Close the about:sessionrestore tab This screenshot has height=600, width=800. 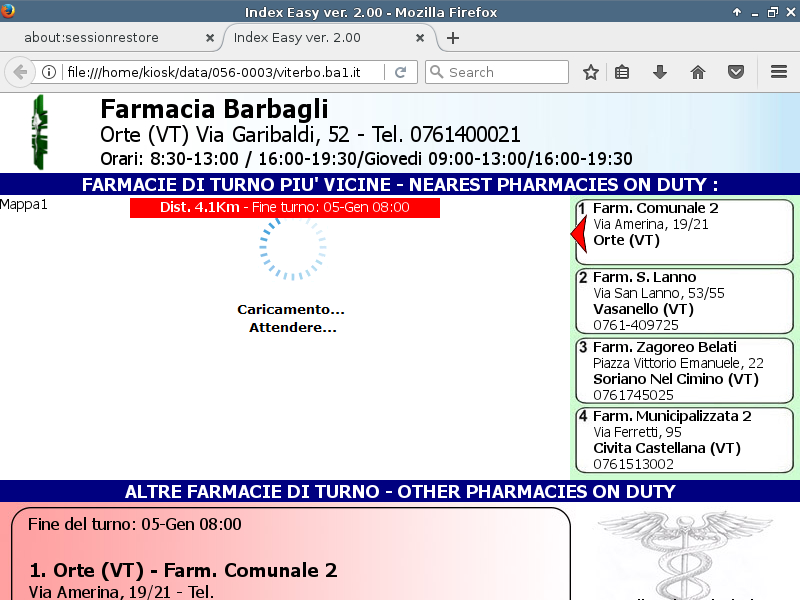tap(210, 38)
